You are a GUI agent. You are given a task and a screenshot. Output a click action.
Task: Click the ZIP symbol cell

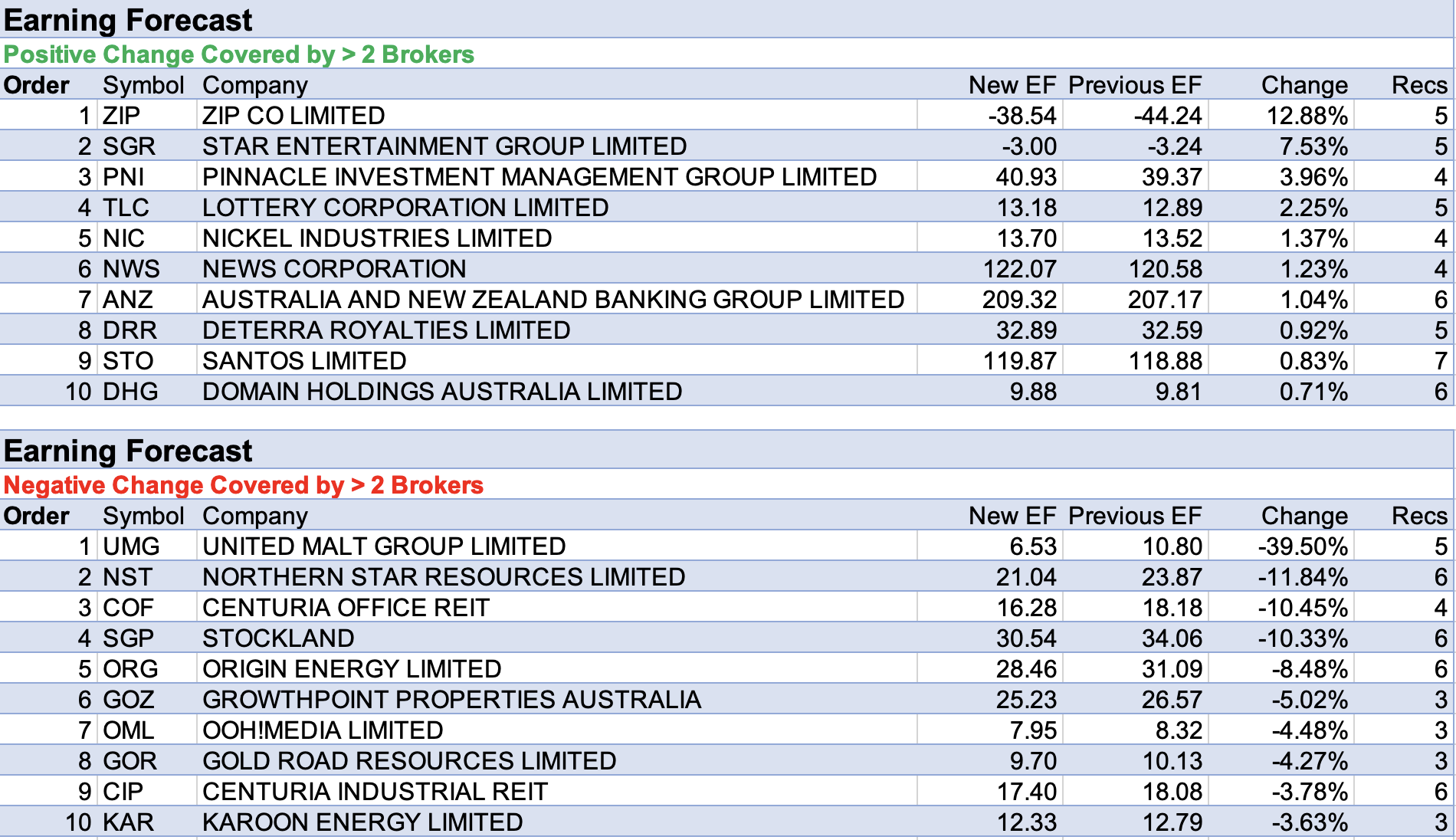(x=123, y=116)
